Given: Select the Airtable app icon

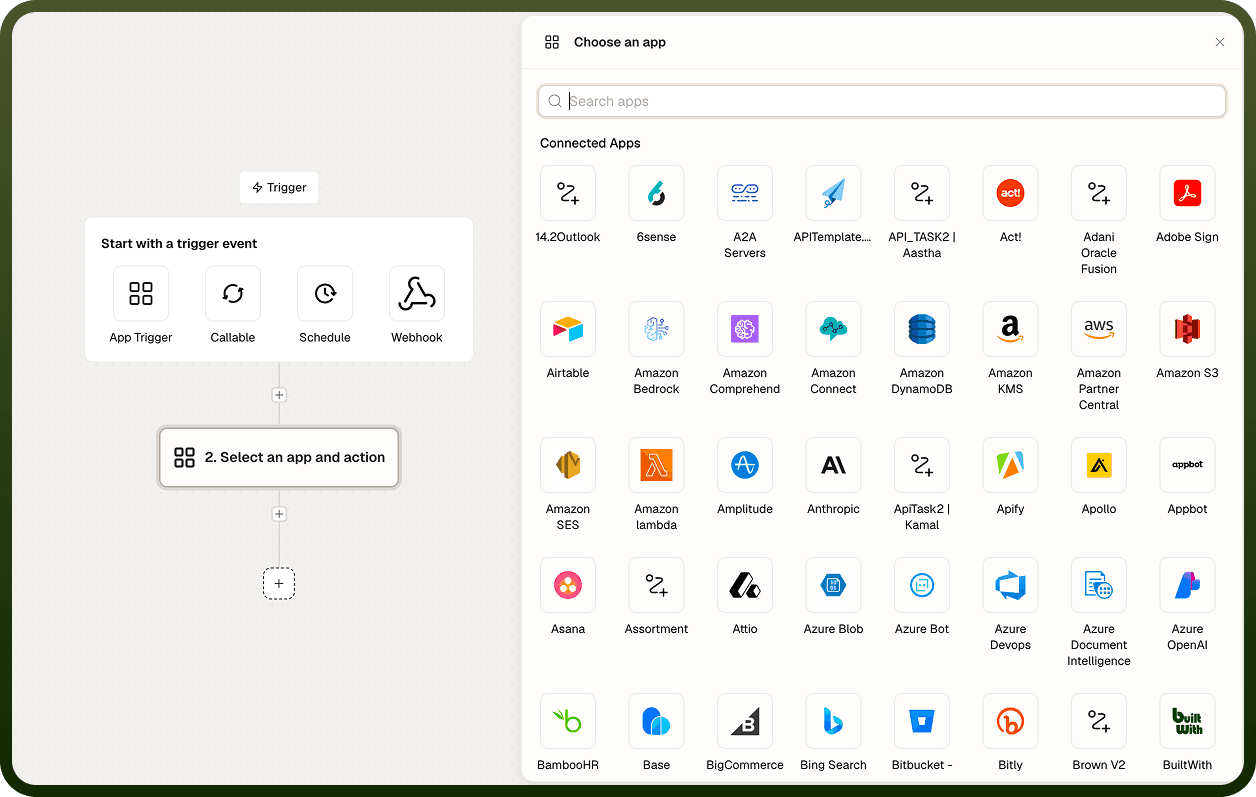Looking at the screenshot, I should click(568, 329).
